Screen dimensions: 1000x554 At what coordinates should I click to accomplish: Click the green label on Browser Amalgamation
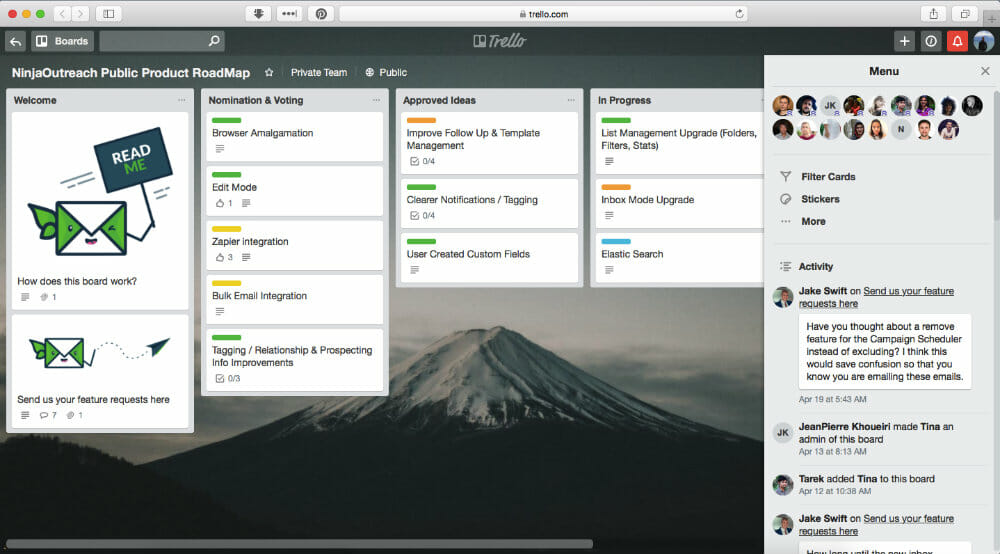click(226, 120)
